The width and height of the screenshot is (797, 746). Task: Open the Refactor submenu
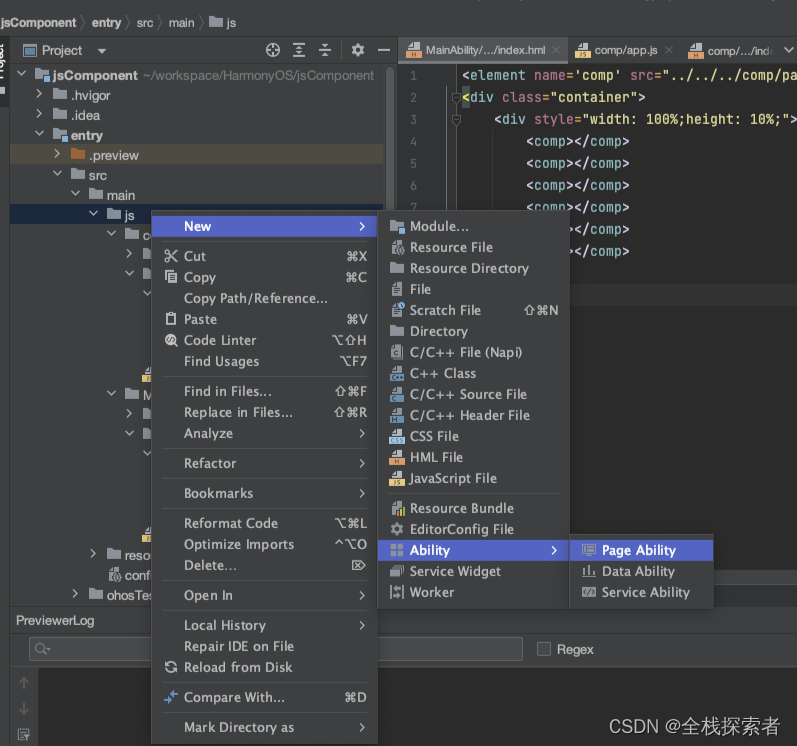click(265, 463)
